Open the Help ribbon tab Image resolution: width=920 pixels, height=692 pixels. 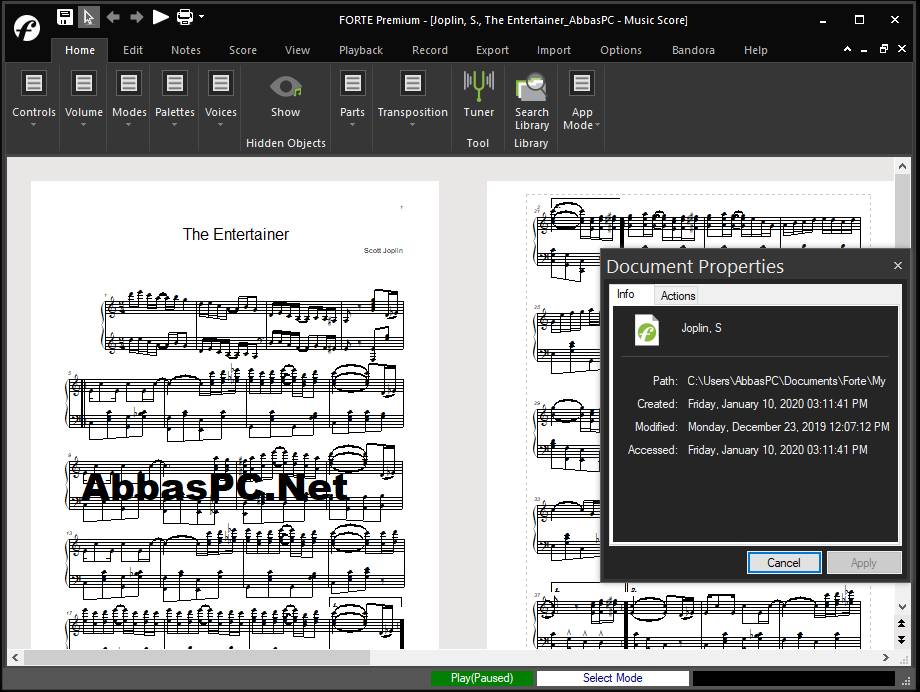pos(756,50)
